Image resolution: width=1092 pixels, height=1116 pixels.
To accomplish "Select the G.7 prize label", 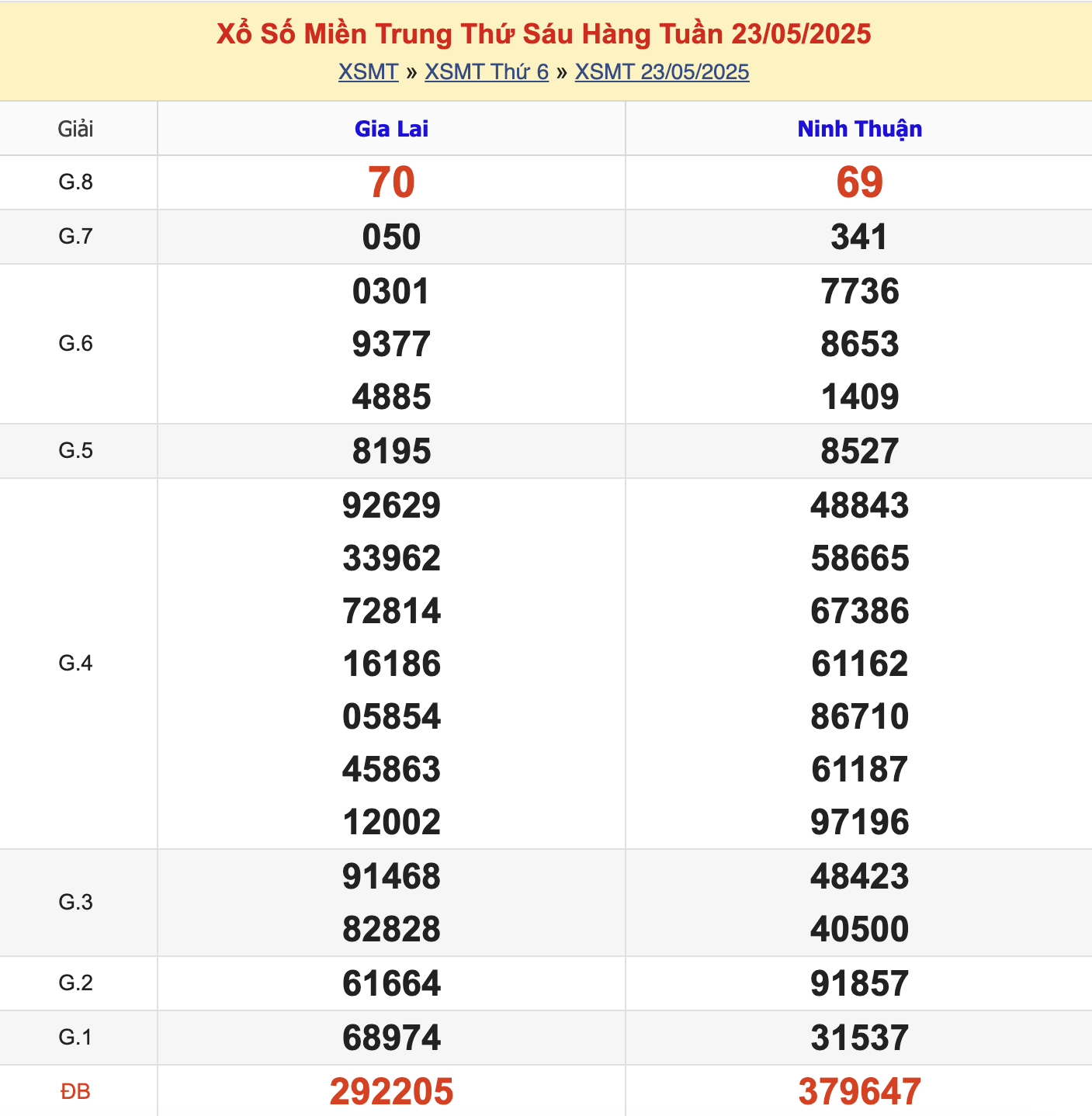I will pos(76,237).
